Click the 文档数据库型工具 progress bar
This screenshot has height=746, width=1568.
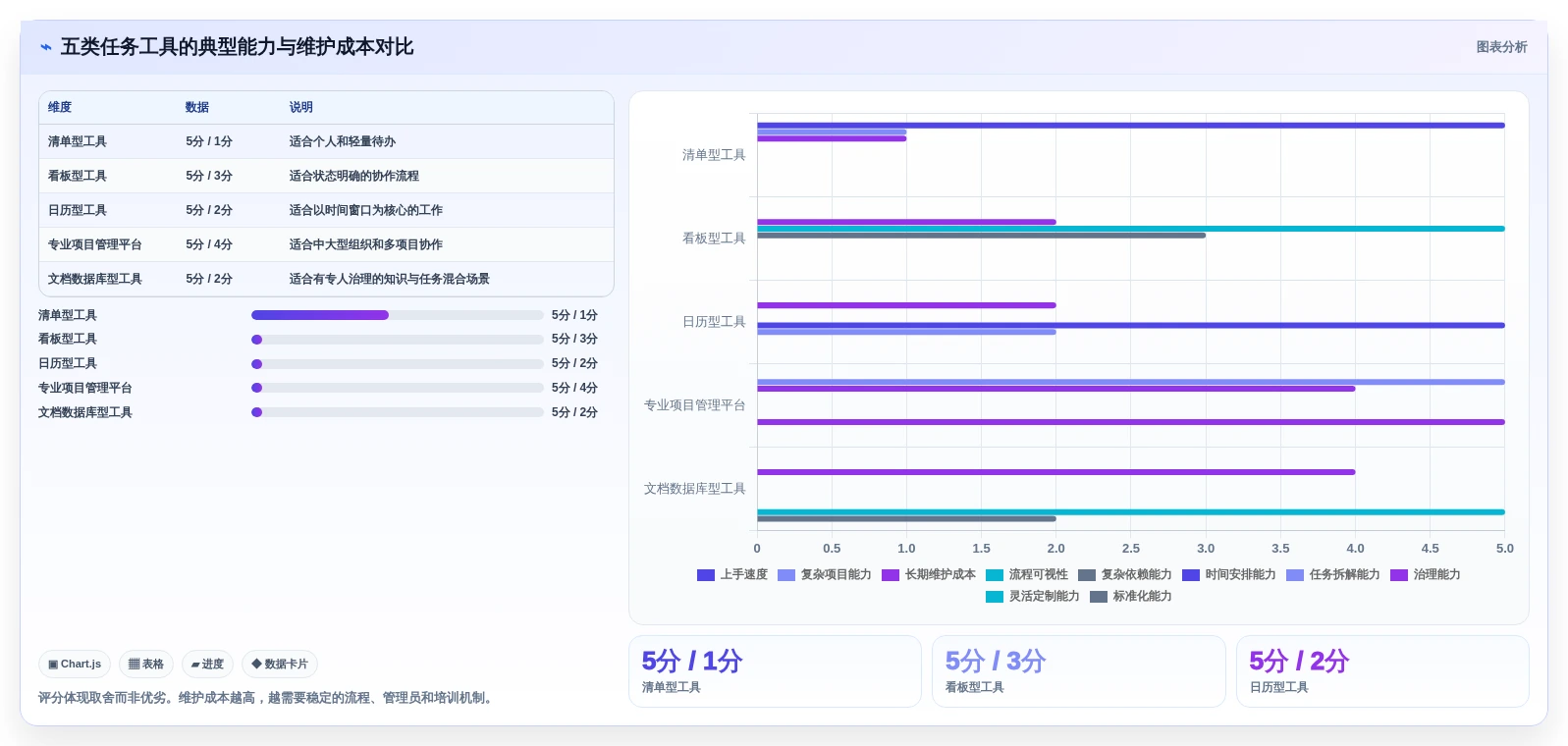coord(397,412)
